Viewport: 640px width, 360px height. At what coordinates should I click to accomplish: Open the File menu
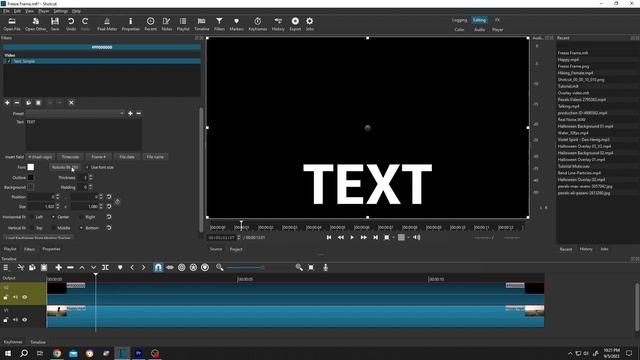(6, 11)
